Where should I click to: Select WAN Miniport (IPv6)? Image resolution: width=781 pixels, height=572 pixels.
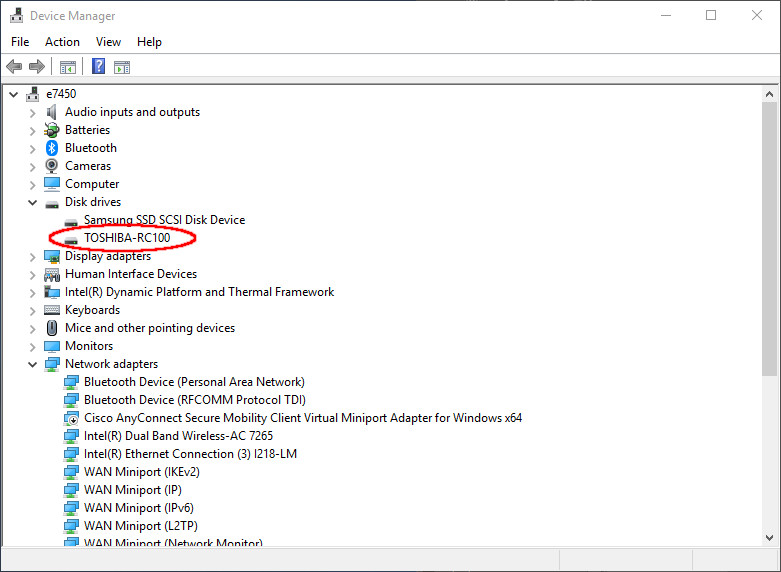[x=139, y=508]
